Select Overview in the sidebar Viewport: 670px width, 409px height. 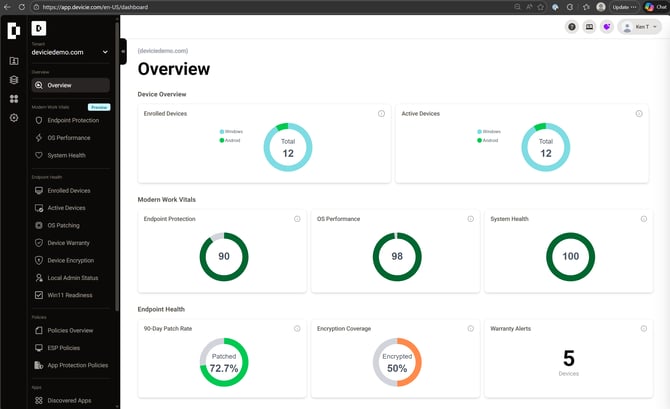coord(71,85)
